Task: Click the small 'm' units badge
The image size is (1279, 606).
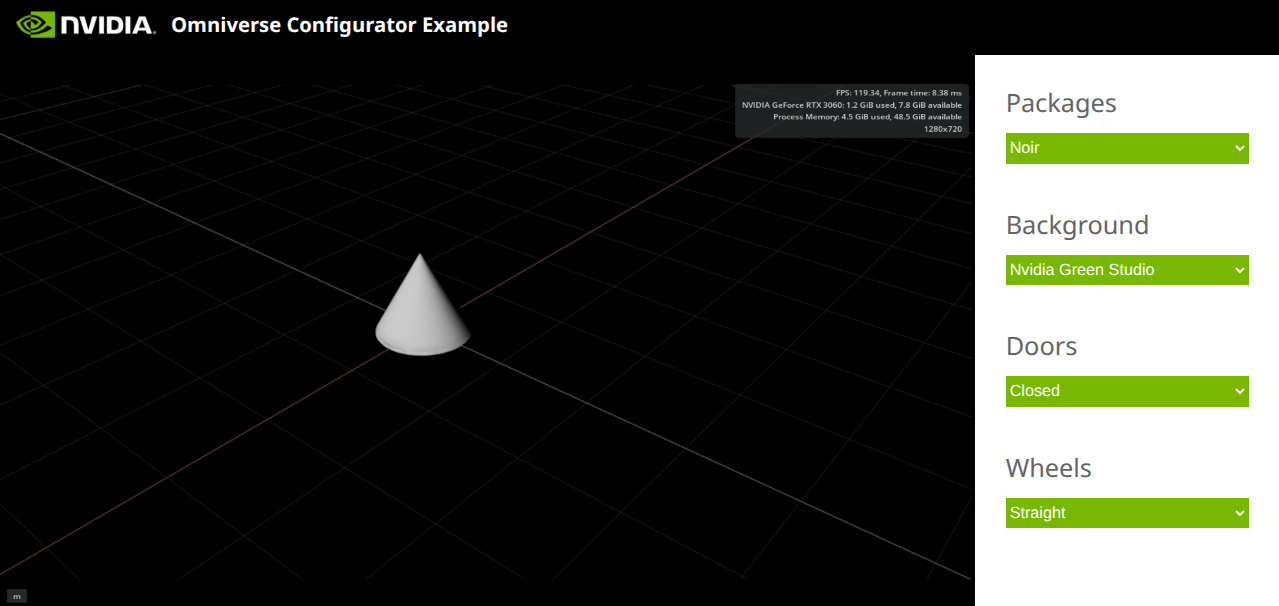Action: pyautogui.click(x=17, y=596)
